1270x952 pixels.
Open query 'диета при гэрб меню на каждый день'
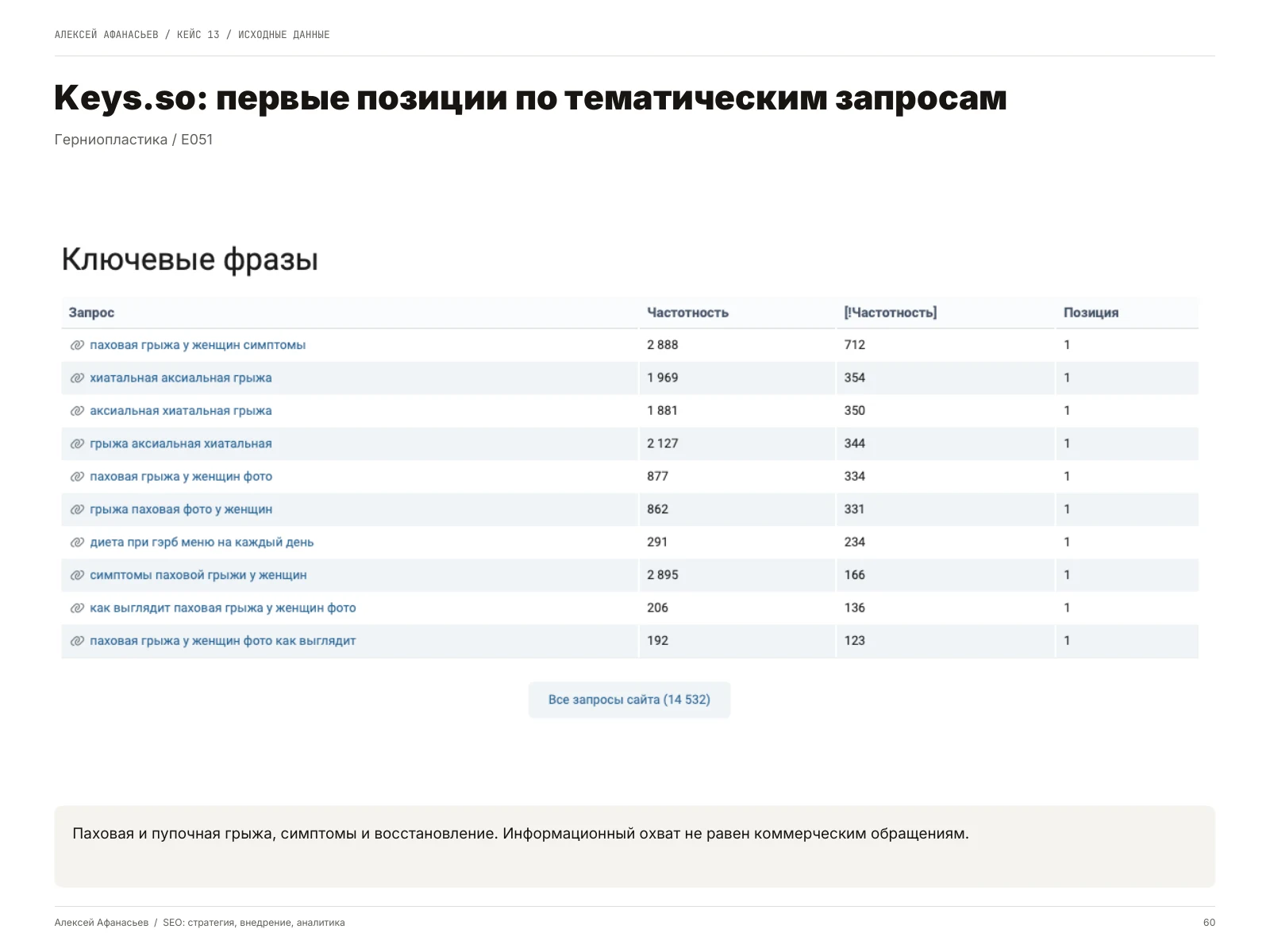pos(202,543)
